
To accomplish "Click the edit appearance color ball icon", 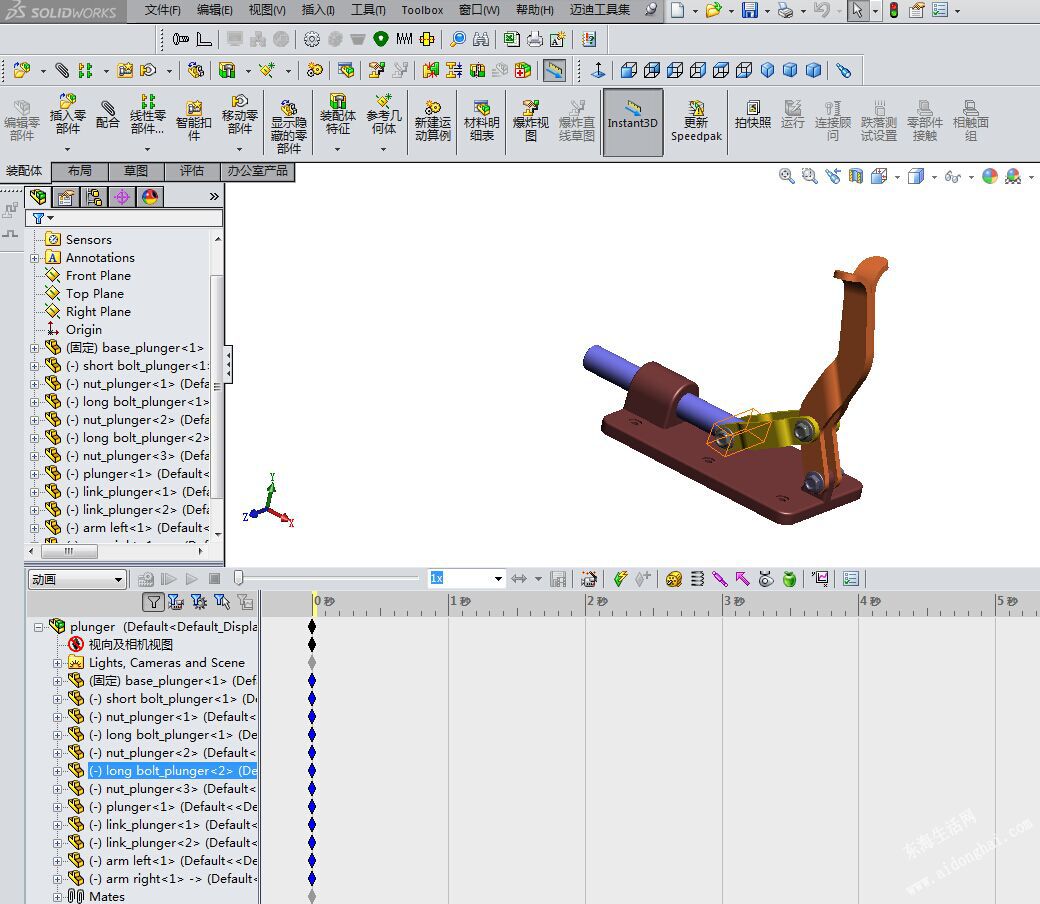I will (990, 176).
